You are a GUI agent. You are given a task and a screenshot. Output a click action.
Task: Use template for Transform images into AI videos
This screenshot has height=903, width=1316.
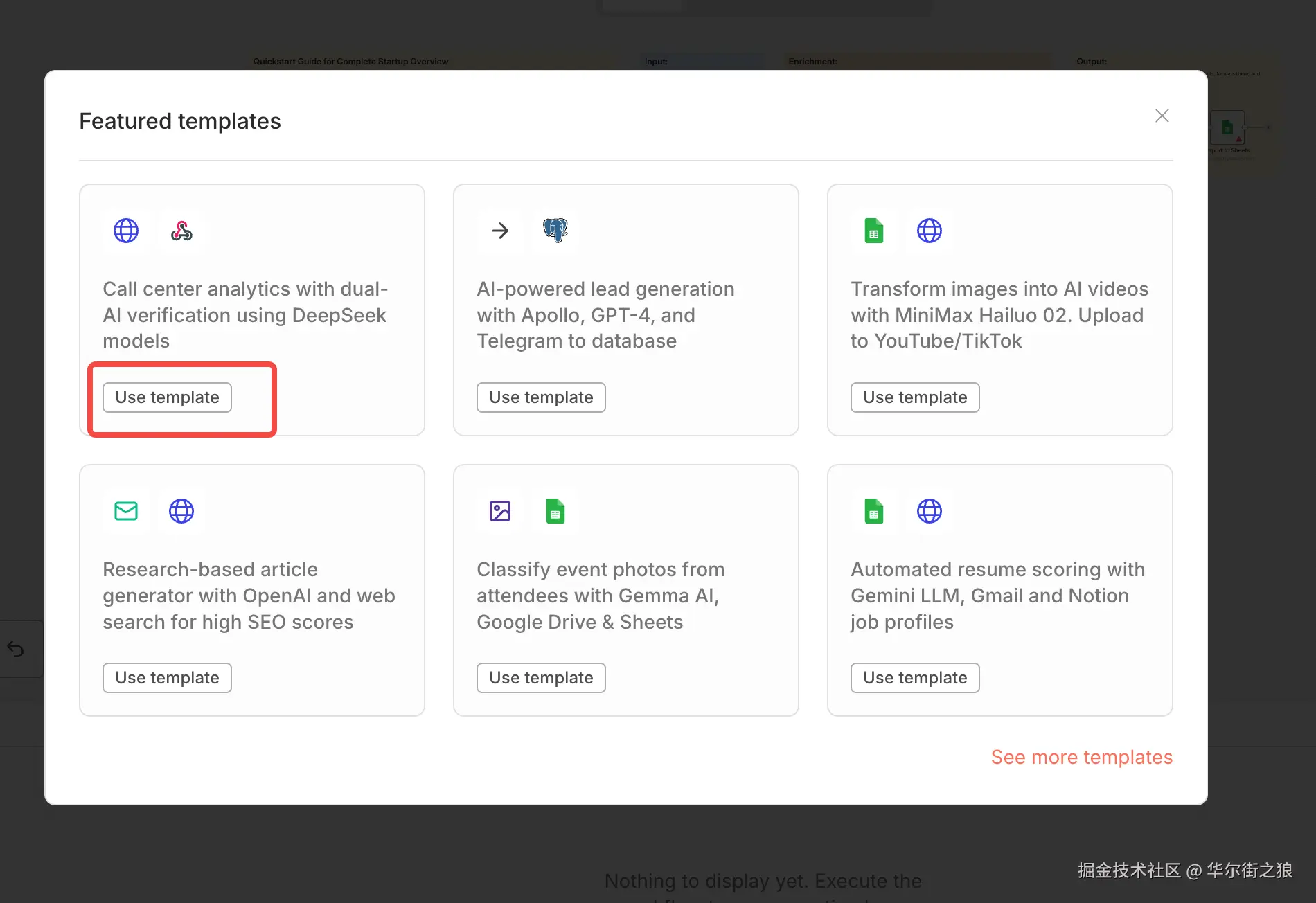[915, 397]
